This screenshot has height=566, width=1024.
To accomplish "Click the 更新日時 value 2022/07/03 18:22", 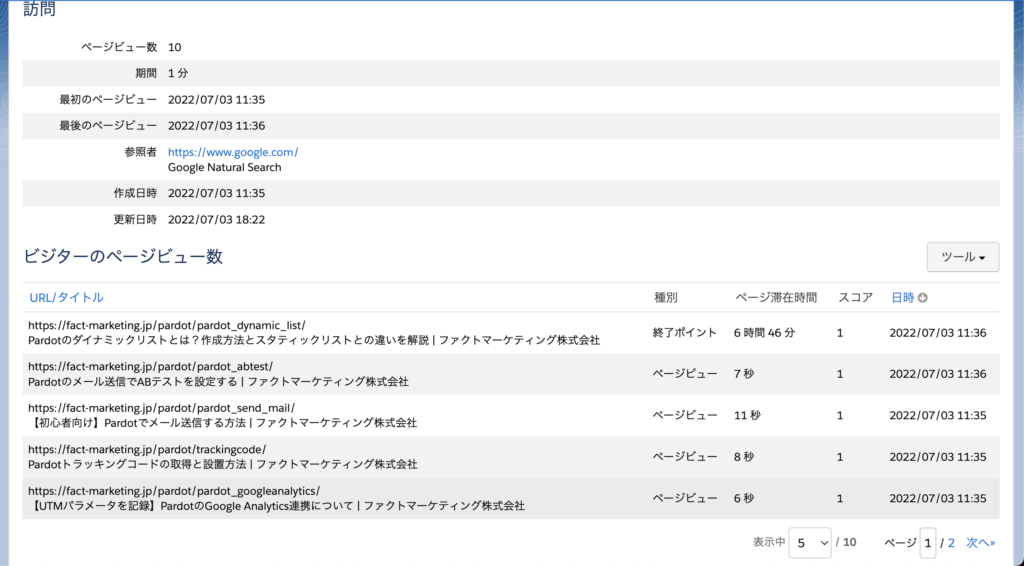I will (x=216, y=219).
